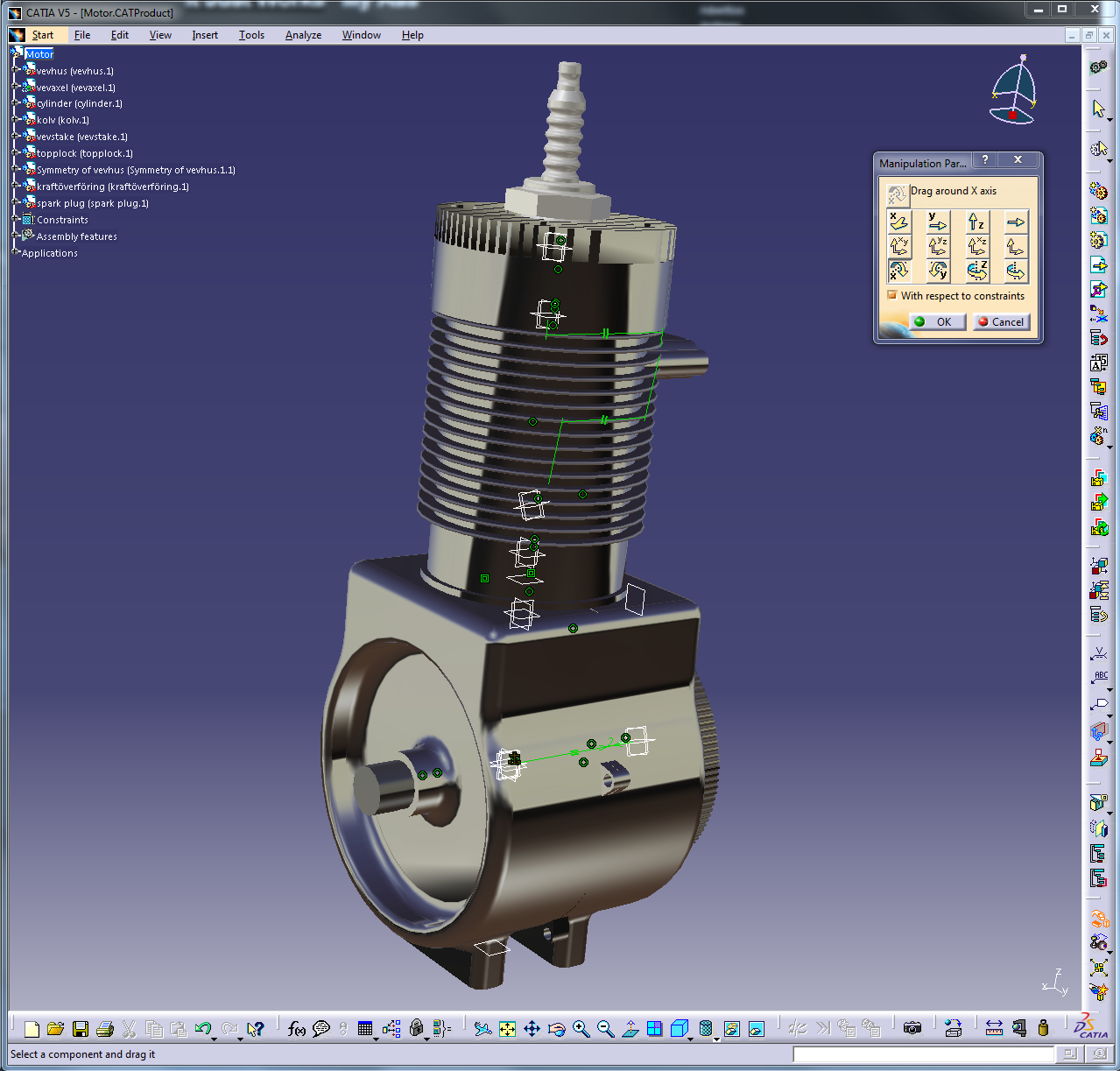Viewport: 1120px width, 1071px height.
Task: Open the Tools menu
Action: (251, 35)
